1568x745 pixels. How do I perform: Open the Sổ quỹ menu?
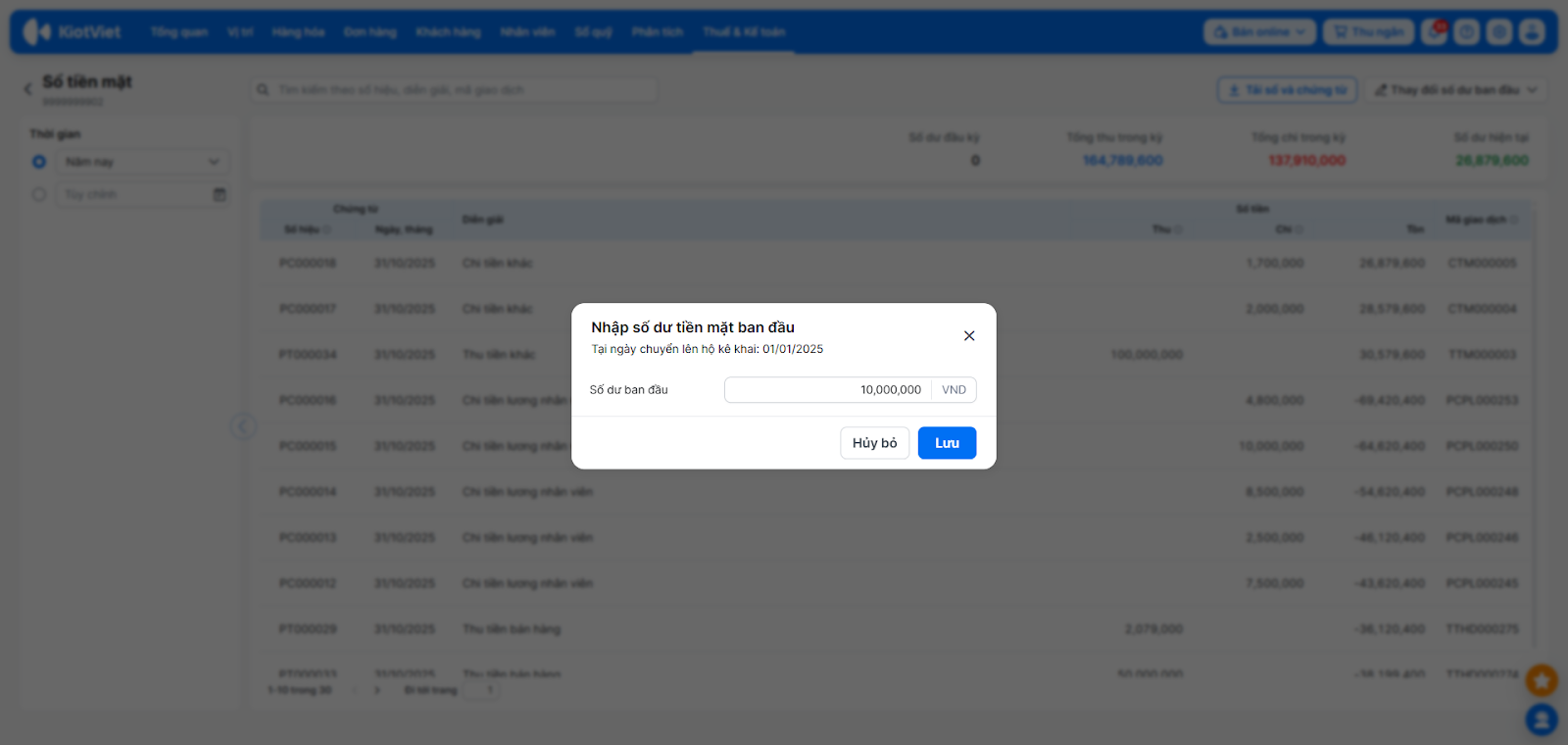(593, 32)
